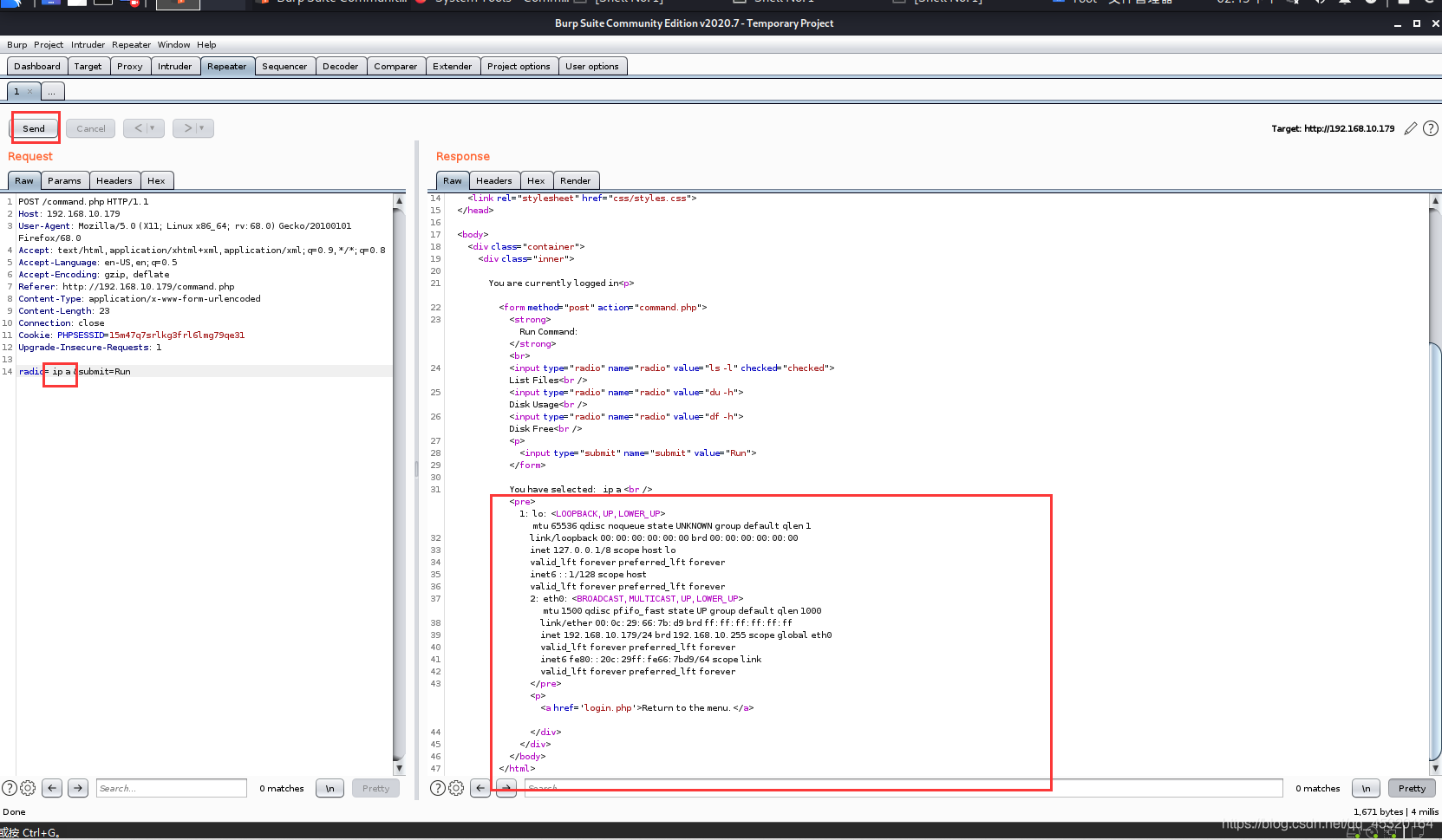This screenshot has height=840, width=1442.
Task: Open Repeater help question-mark icon near target
Action: (x=1431, y=128)
